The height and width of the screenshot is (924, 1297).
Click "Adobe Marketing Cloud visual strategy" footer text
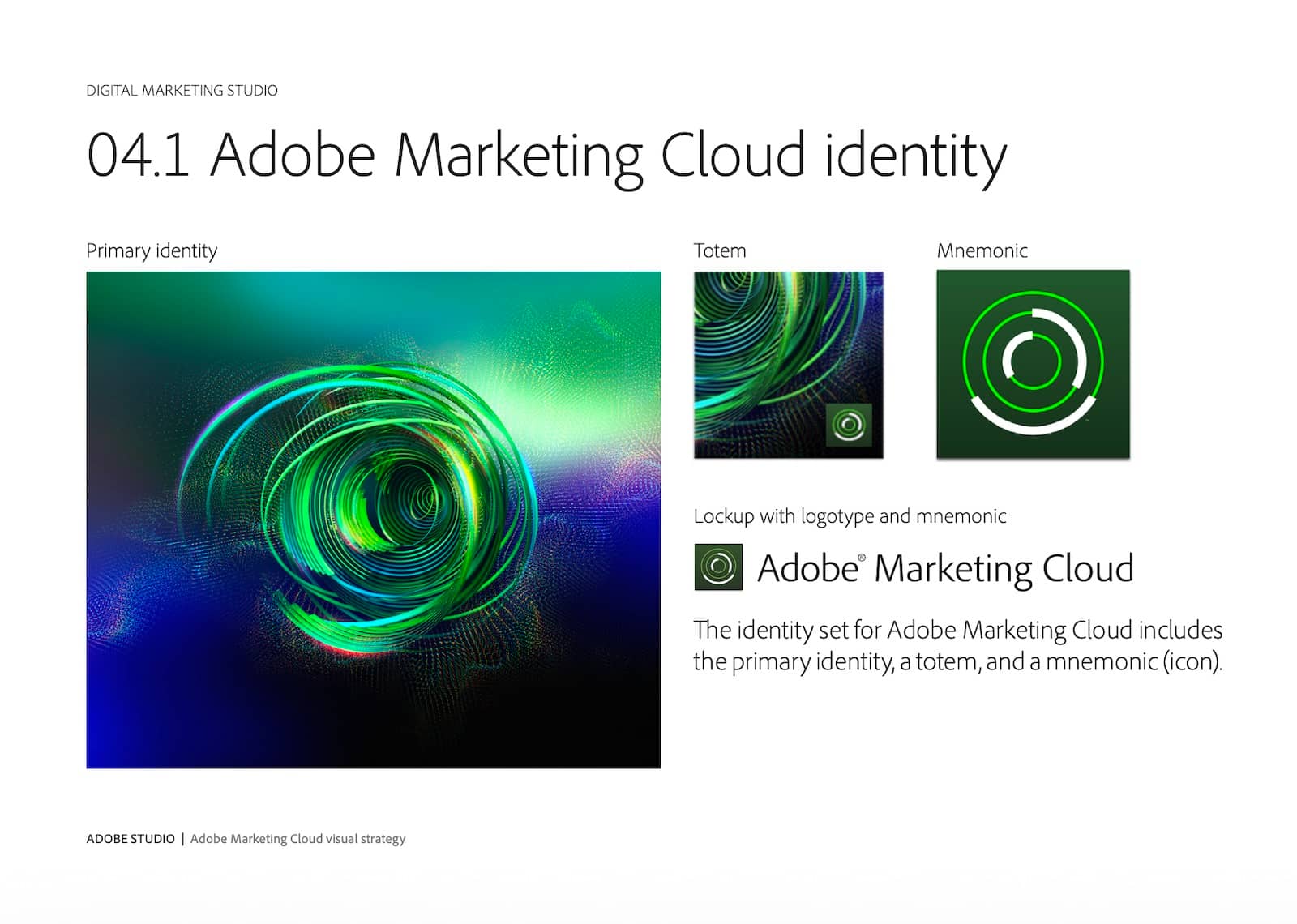(x=297, y=839)
